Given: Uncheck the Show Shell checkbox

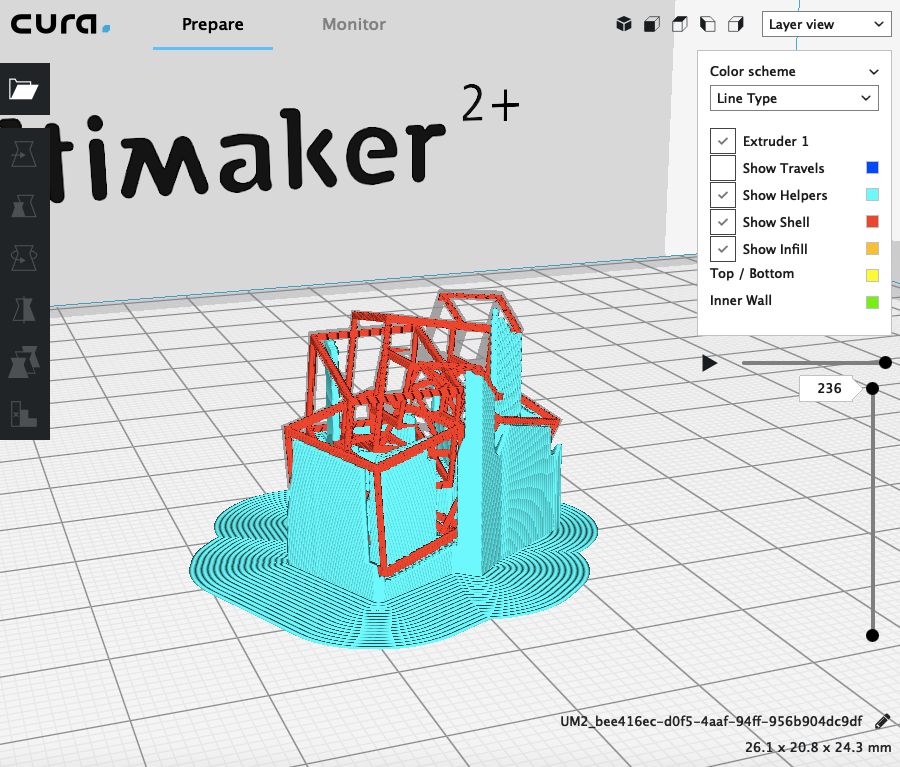Looking at the screenshot, I should [723, 222].
